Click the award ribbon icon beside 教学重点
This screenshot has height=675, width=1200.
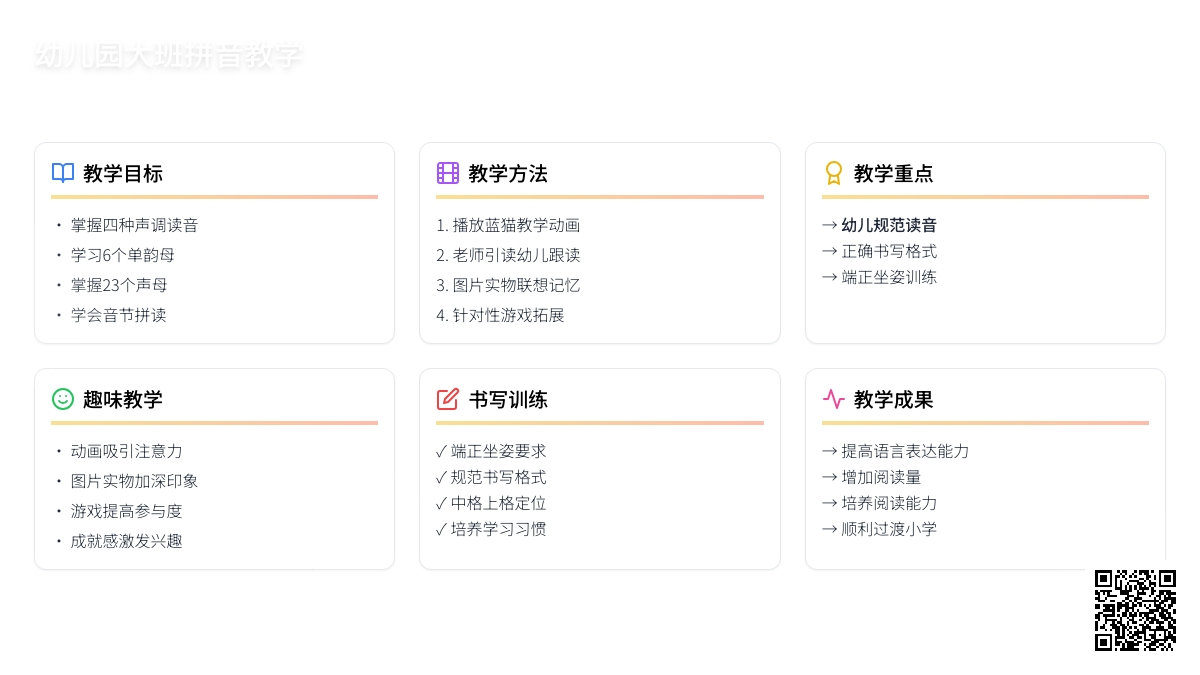(834, 173)
